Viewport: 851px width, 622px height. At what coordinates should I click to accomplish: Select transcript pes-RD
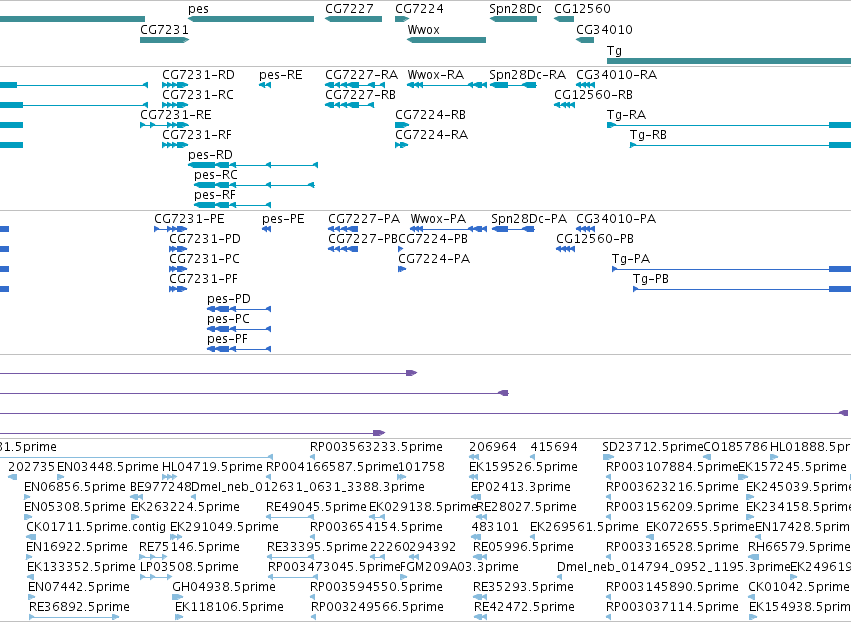pos(210,155)
